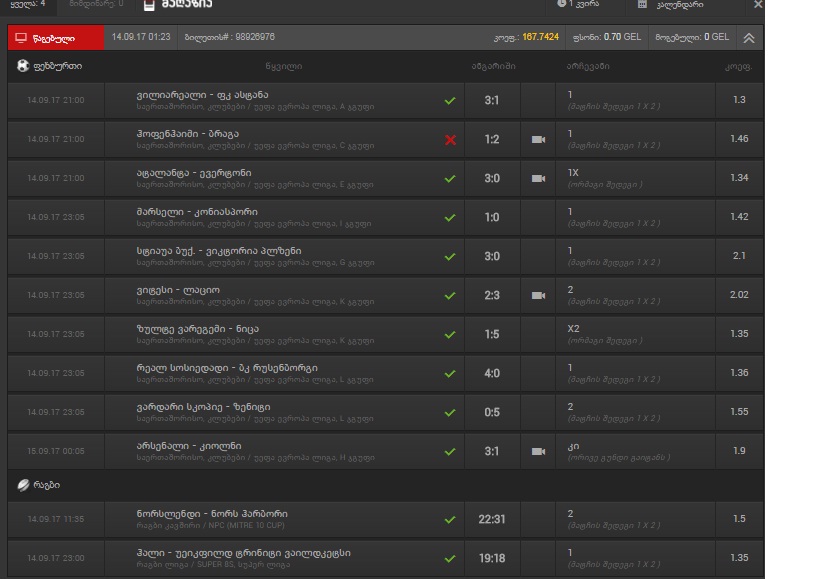Click the red X lost-mark in the 1:2 row
The width and height of the screenshot is (819, 579).
coord(450,139)
